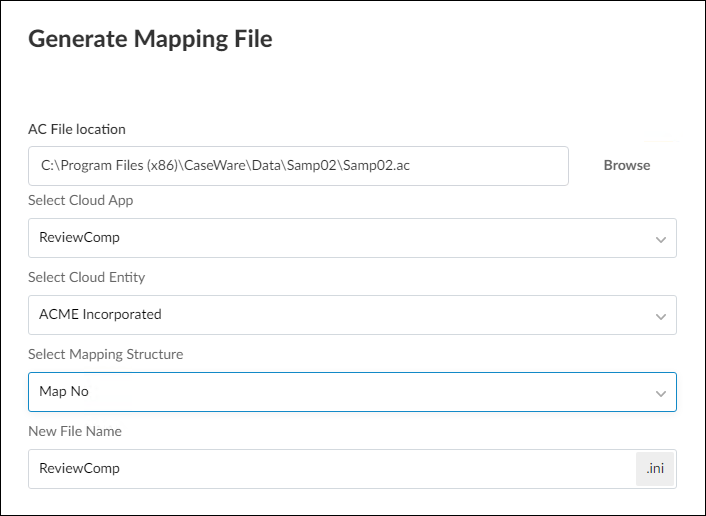Click the AC File location path field

click(298, 166)
